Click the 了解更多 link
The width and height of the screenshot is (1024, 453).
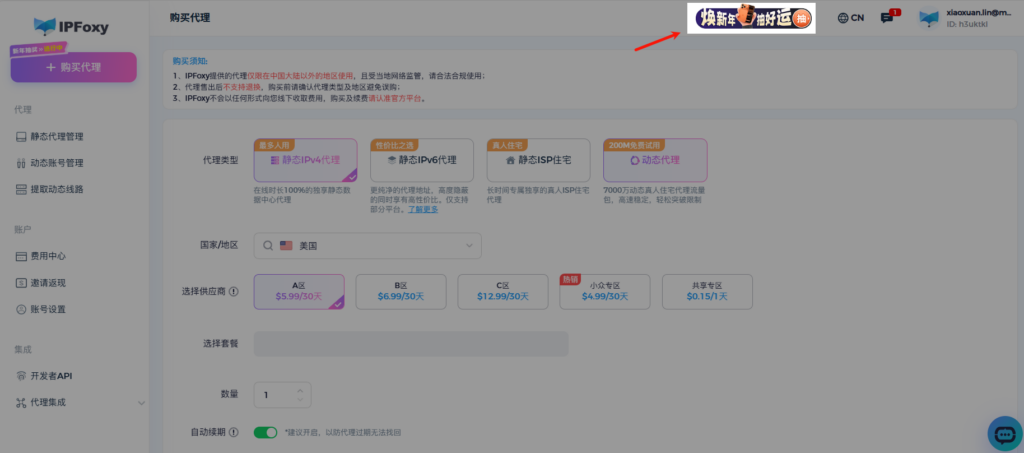point(423,209)
